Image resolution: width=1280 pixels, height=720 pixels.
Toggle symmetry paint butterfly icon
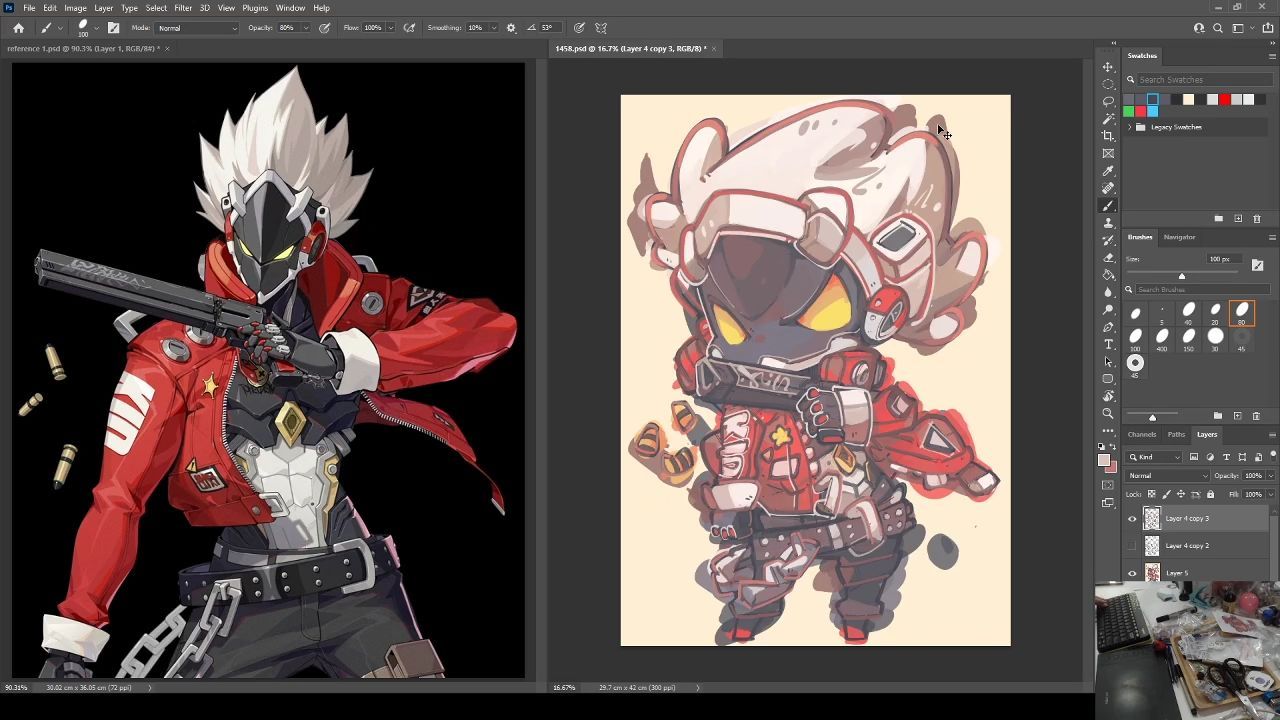point(601,28)
